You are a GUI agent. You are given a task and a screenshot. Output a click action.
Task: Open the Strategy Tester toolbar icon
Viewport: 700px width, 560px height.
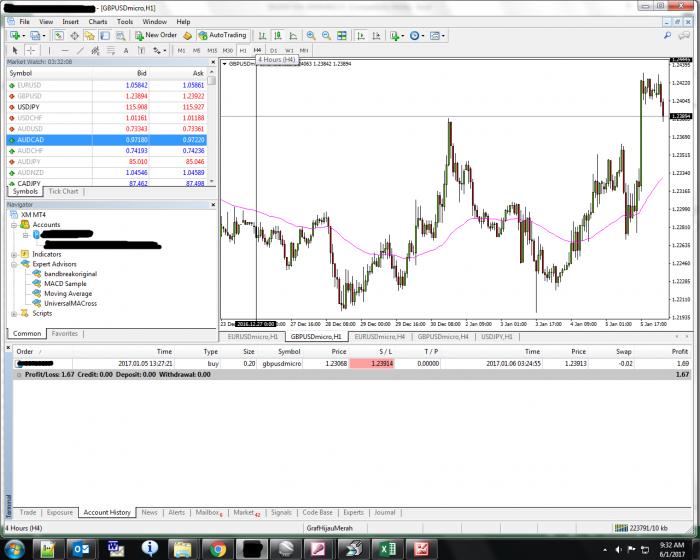pos(120,35)
